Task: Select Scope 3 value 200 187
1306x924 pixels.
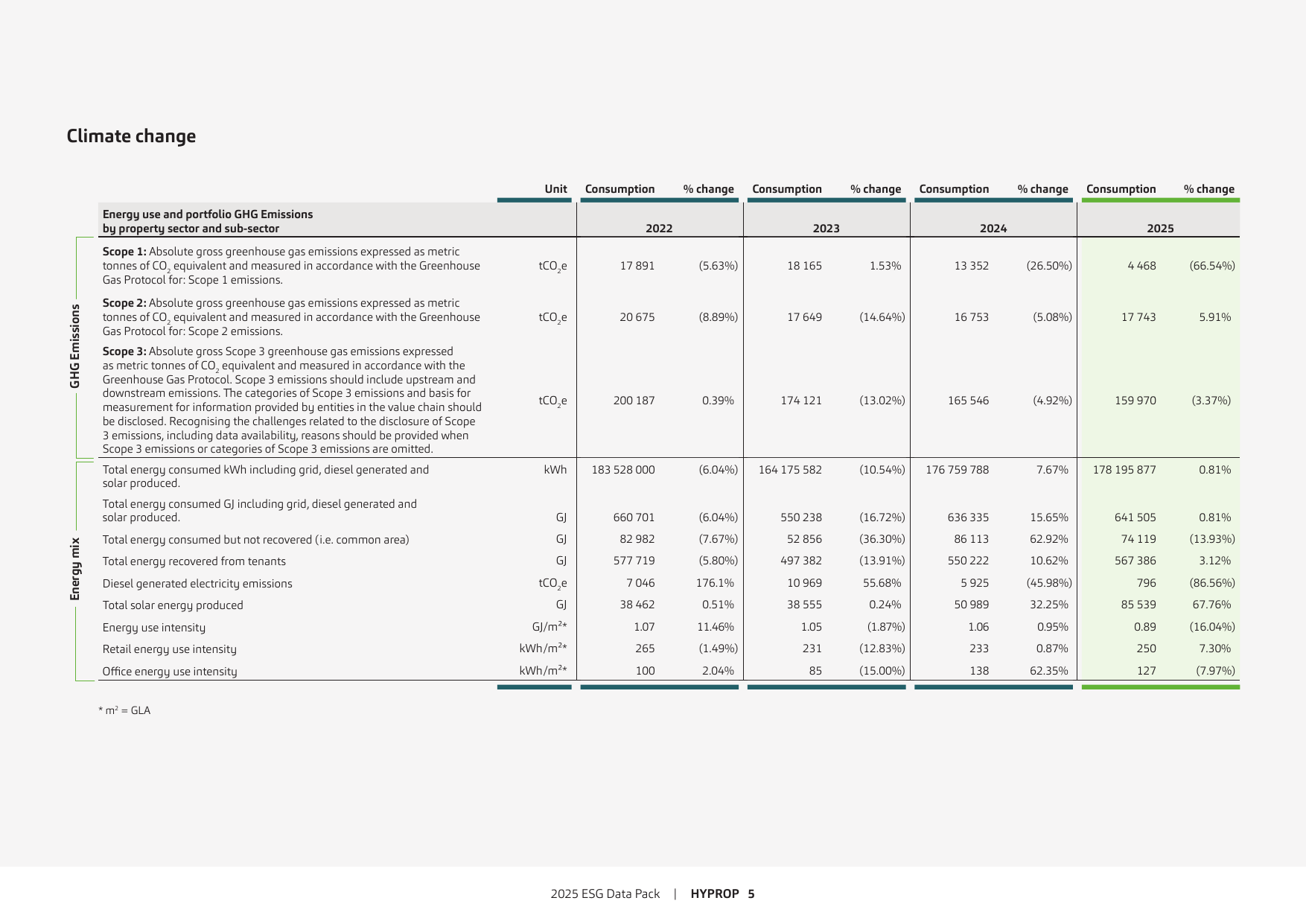Action: coord(634,401)
